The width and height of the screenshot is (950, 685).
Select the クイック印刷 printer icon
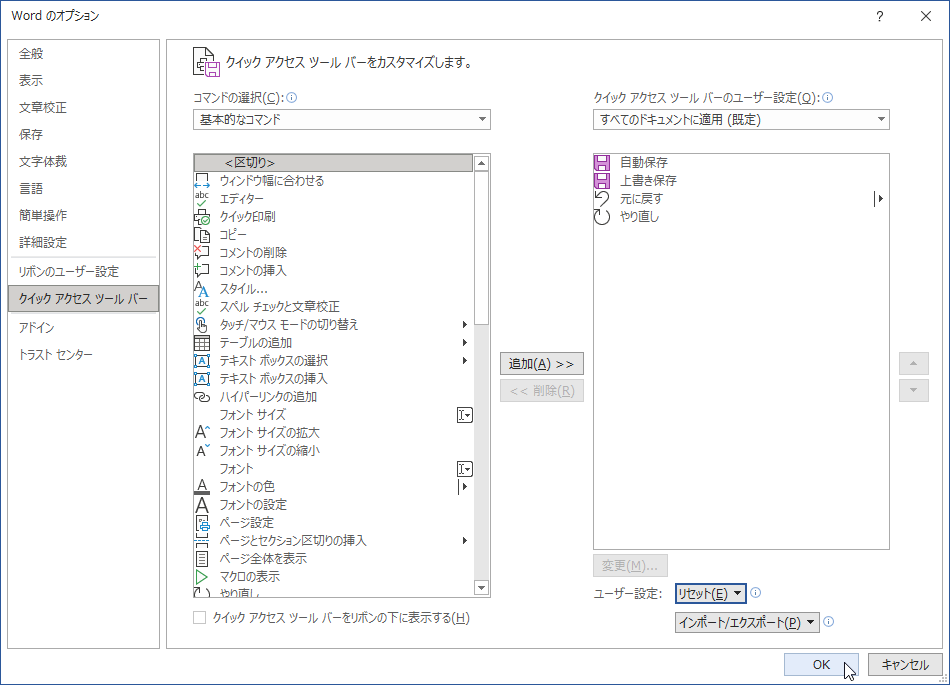coord(202,217)
